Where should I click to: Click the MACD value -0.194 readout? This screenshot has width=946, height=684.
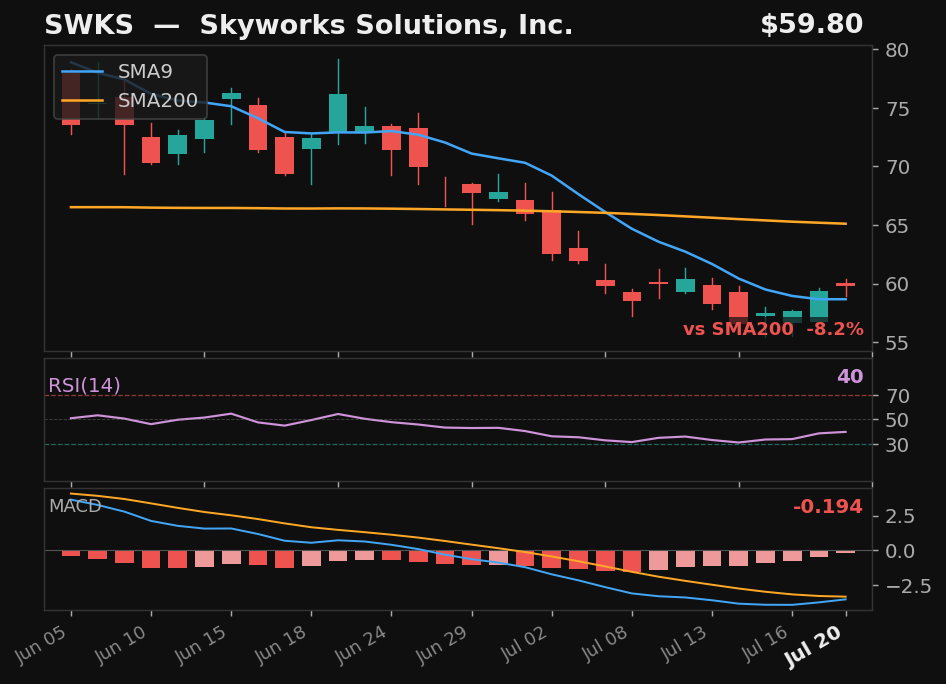click(x=828, y=507)
